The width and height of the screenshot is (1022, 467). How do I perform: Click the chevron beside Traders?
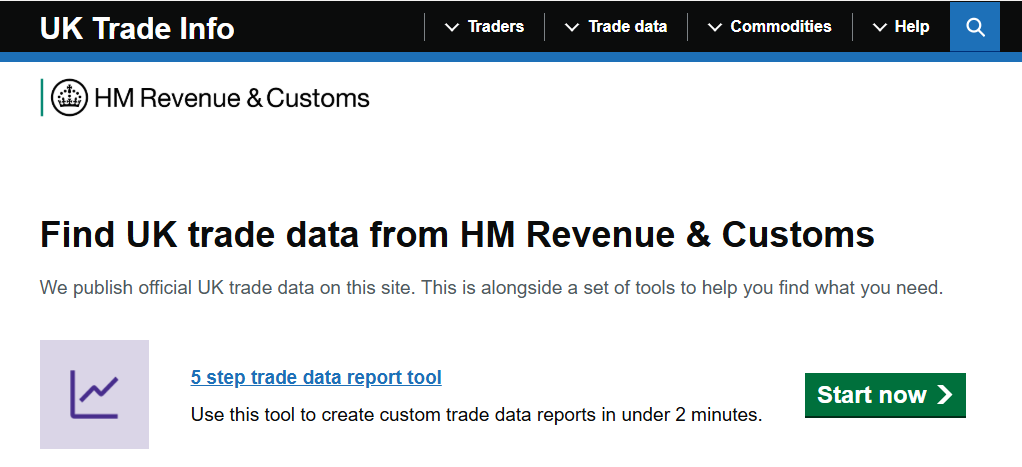[451, 27]
